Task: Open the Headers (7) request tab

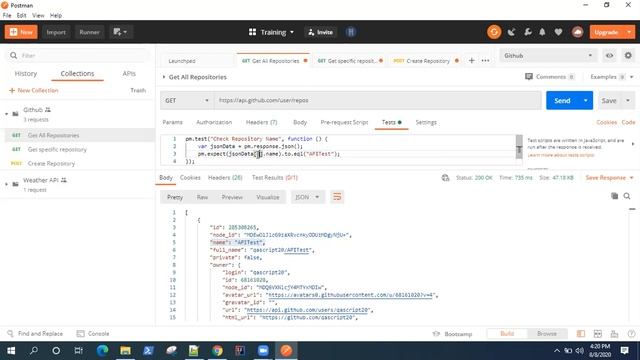Action: [261, 122]
